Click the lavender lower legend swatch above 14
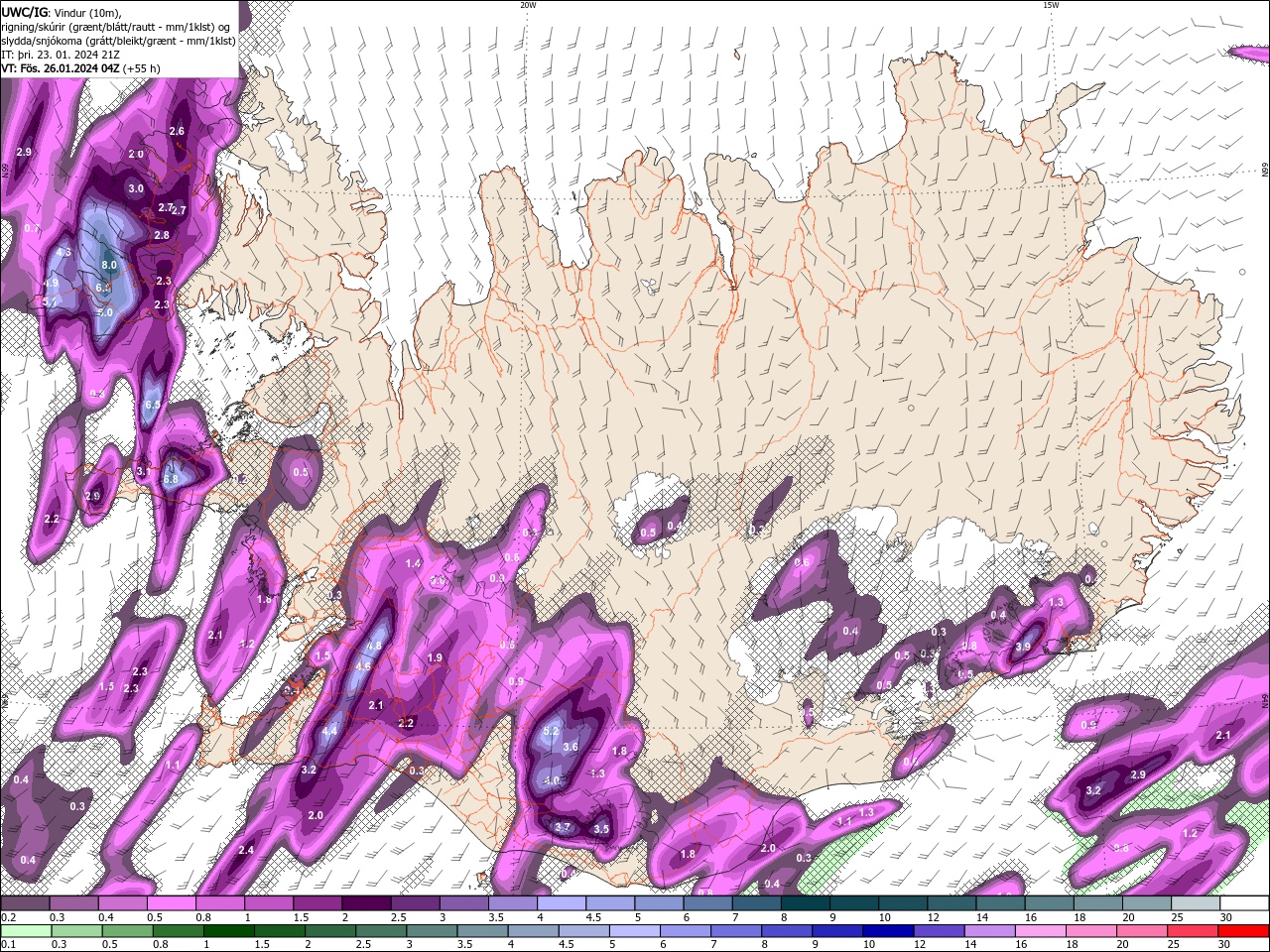Screen dimensions: 1270x952 tap(990, 931)
